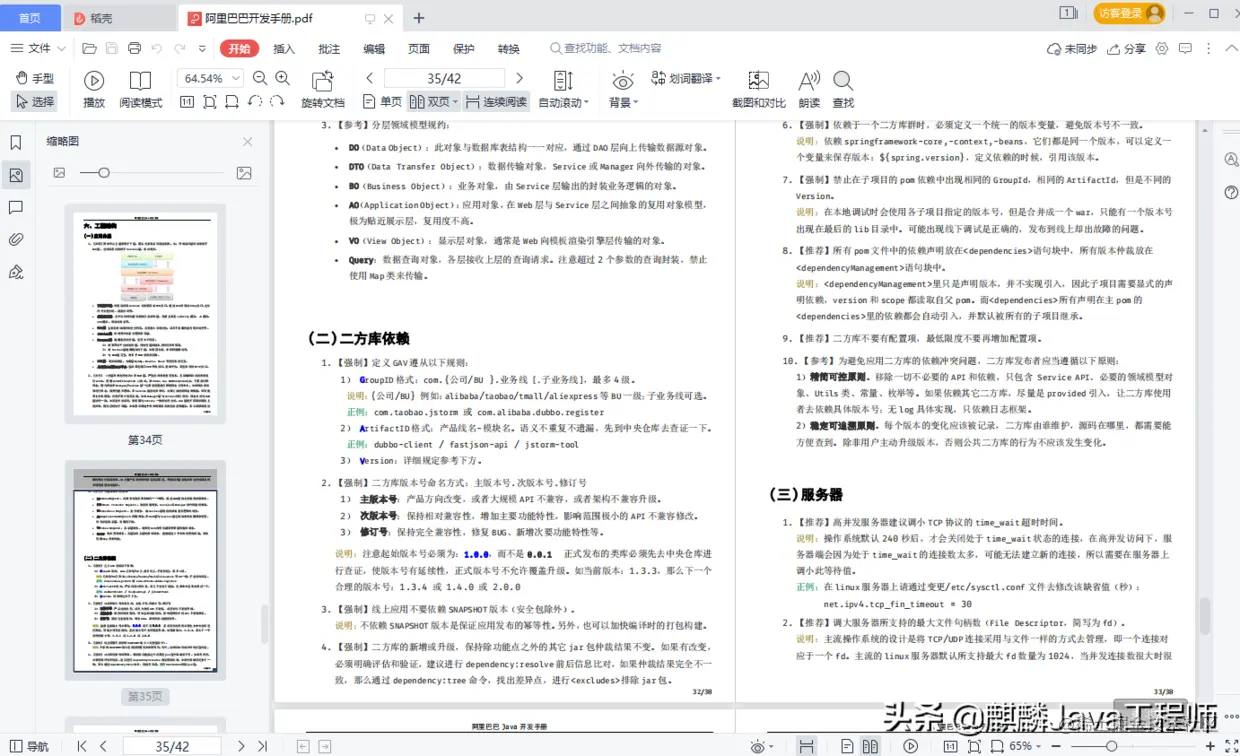Click the feedback chat icon at top right
Viewport: 1240px width, 756px height.
click(1186, 48)
